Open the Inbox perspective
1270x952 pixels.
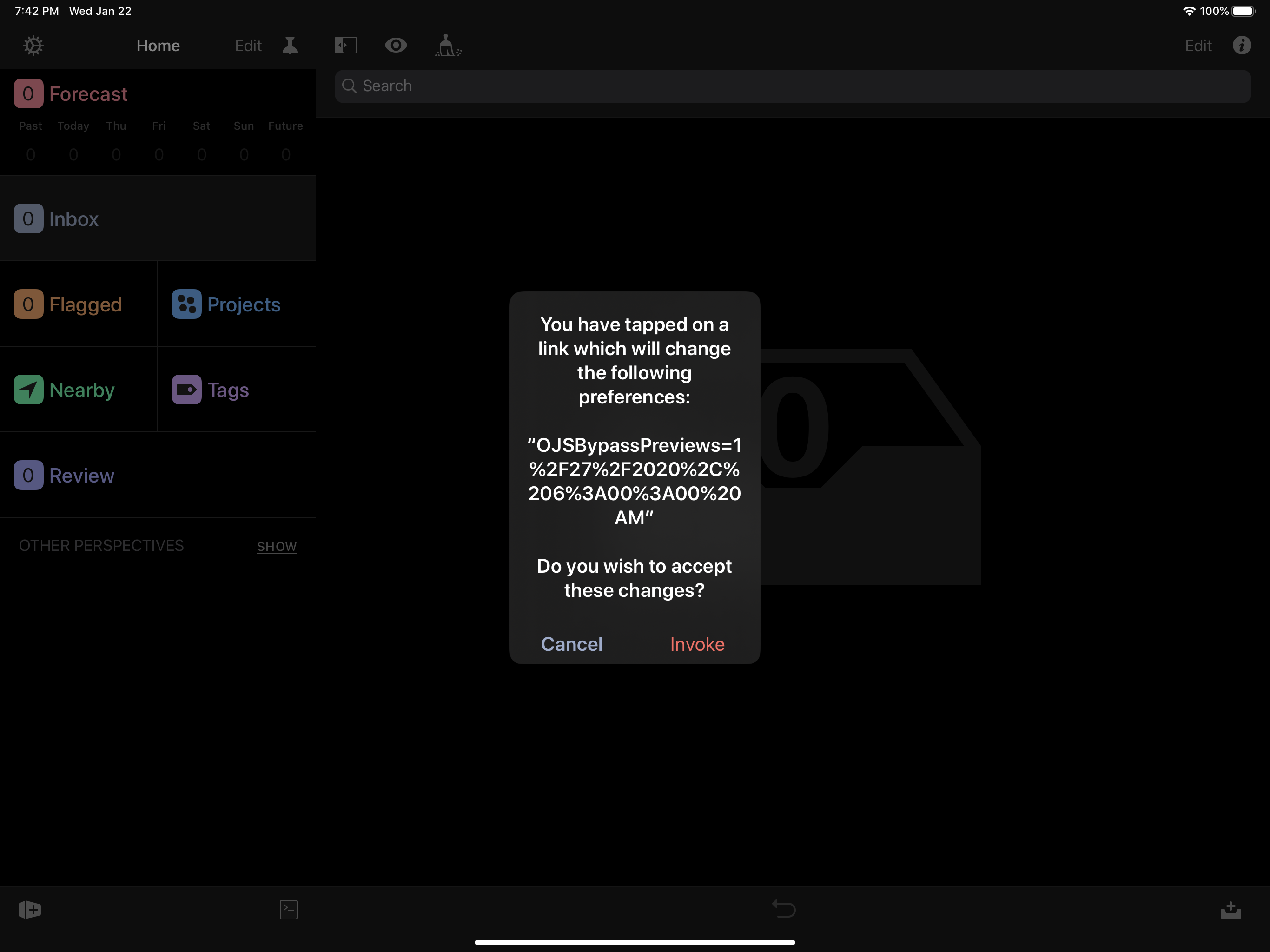tap(158, 218)
